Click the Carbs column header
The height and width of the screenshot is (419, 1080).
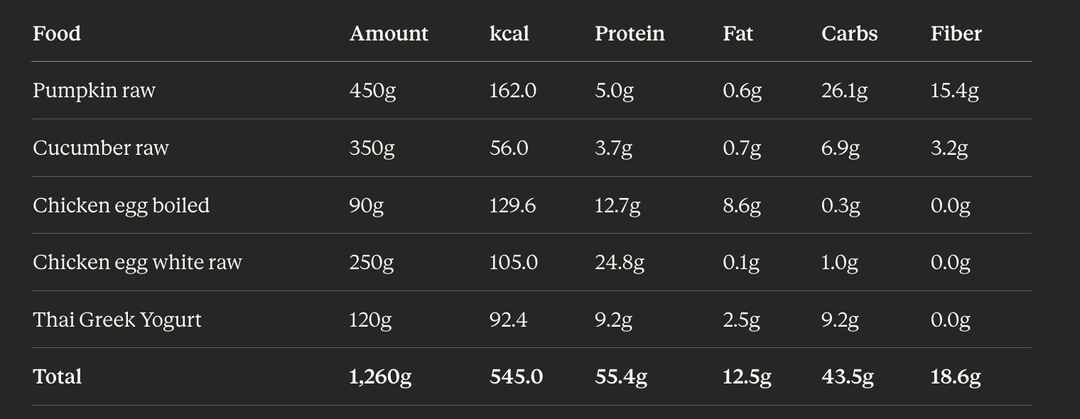[849, 33]
